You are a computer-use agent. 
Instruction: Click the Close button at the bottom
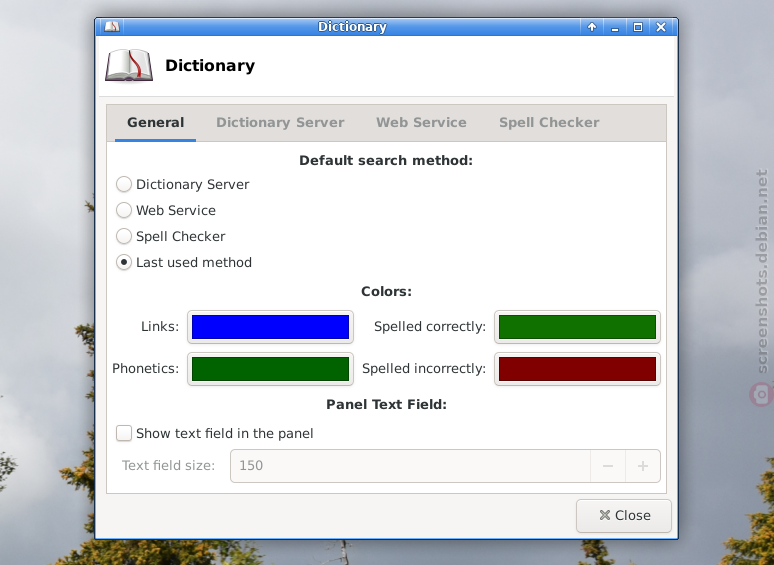624,516
